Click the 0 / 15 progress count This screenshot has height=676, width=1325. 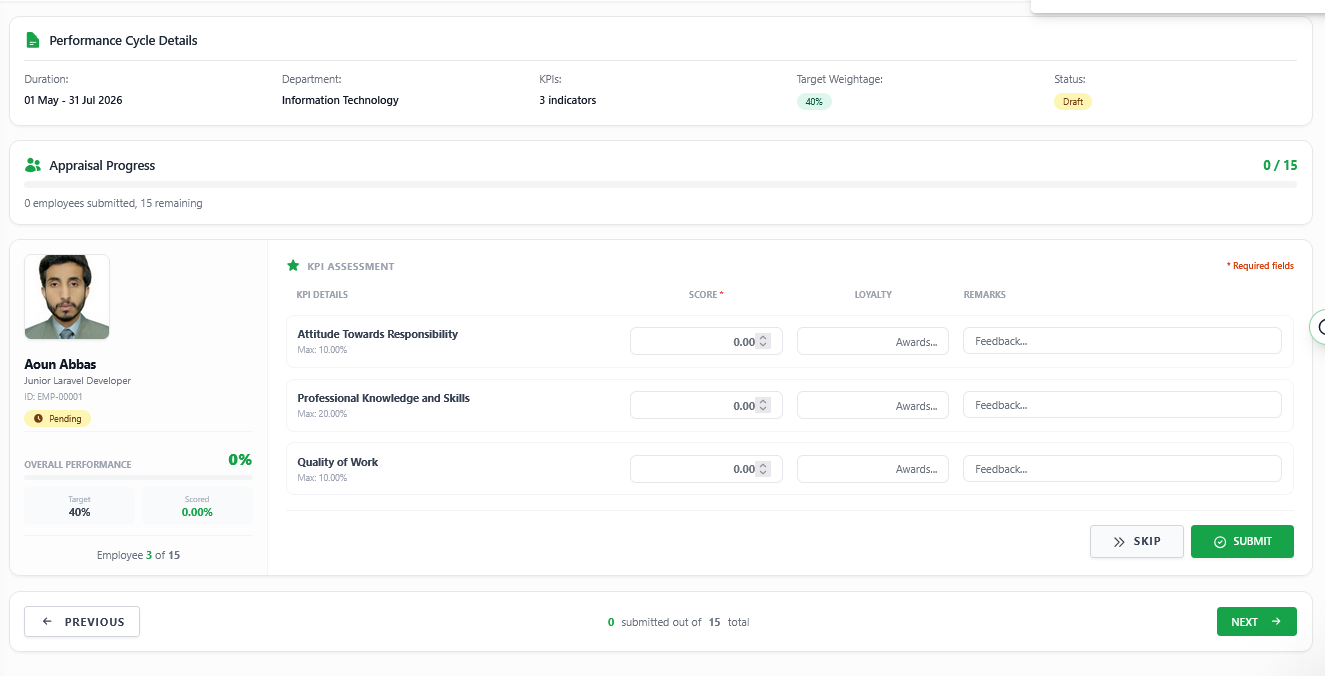click(x=1280, y=166)
